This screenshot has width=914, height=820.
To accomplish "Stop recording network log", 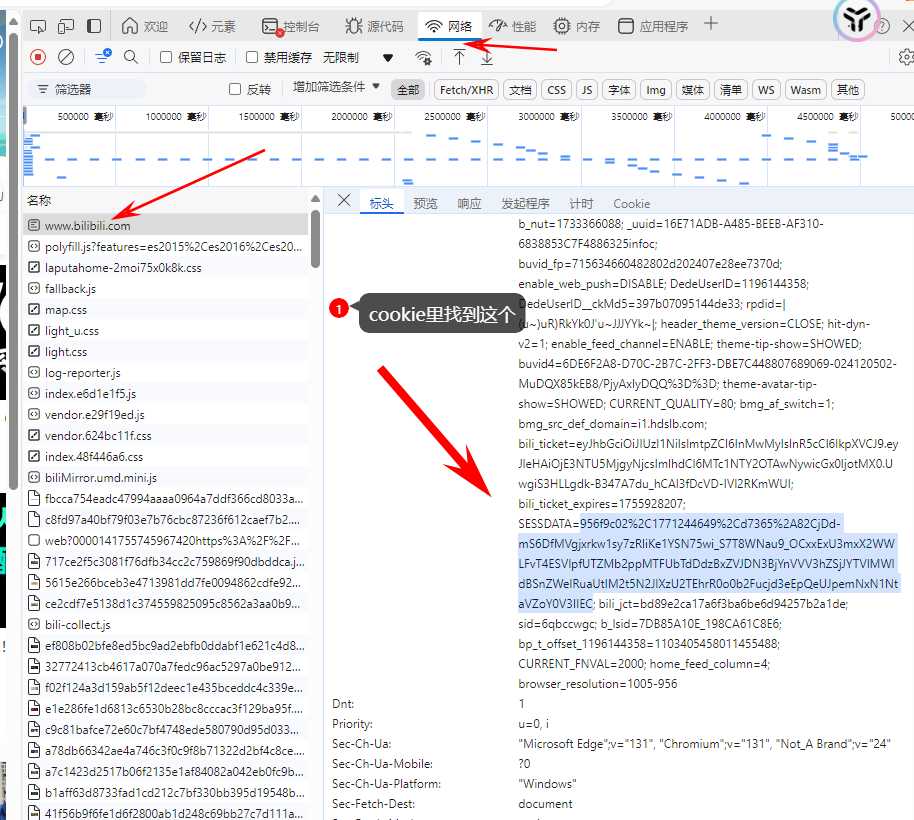I will pos(38,57).
